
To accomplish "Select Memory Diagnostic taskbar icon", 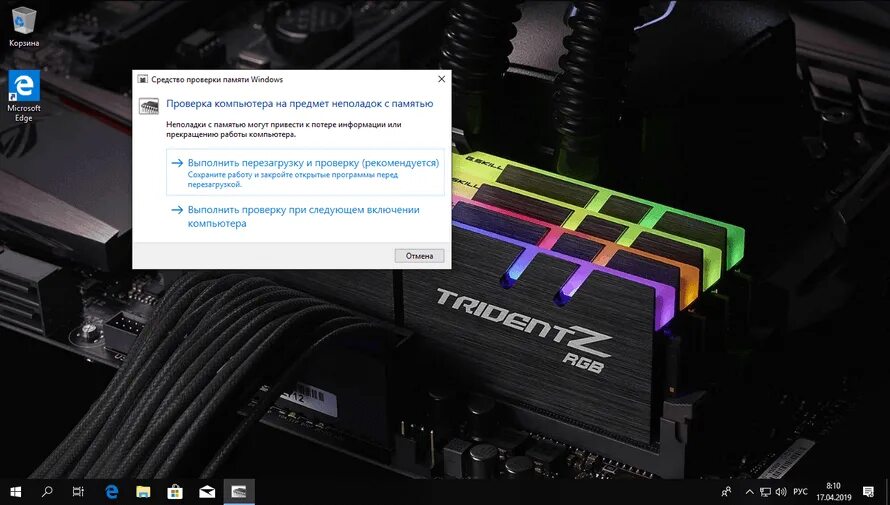I will [239, 491].
